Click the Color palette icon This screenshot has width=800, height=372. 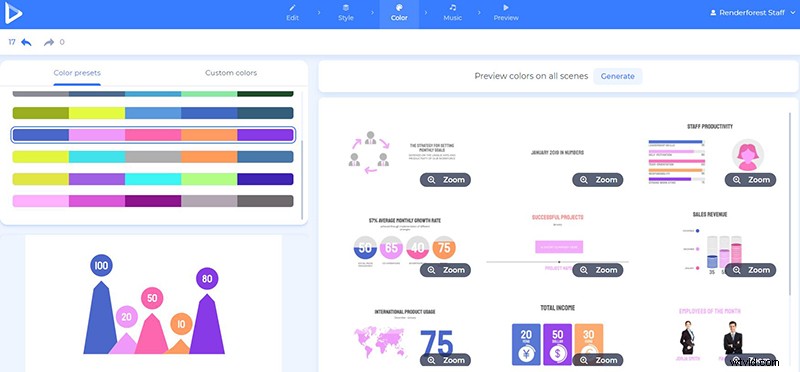(399, 8)
